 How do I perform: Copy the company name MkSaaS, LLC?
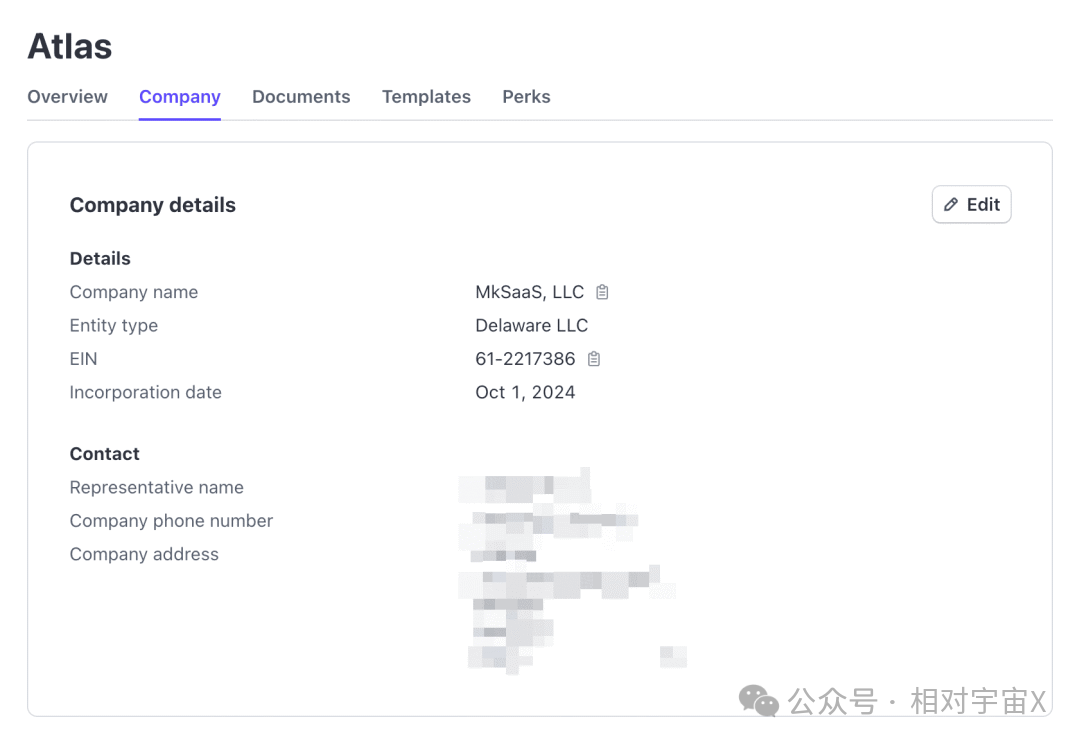602,292
